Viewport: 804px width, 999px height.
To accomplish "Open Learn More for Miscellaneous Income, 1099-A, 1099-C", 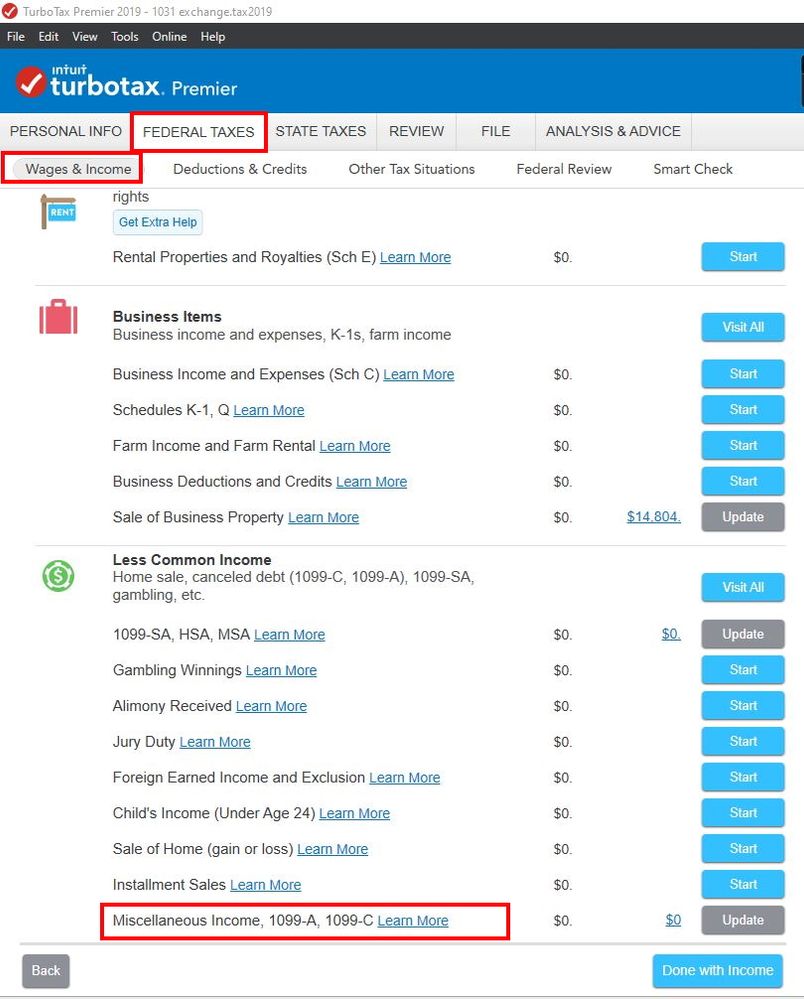I will click(413, 921).
